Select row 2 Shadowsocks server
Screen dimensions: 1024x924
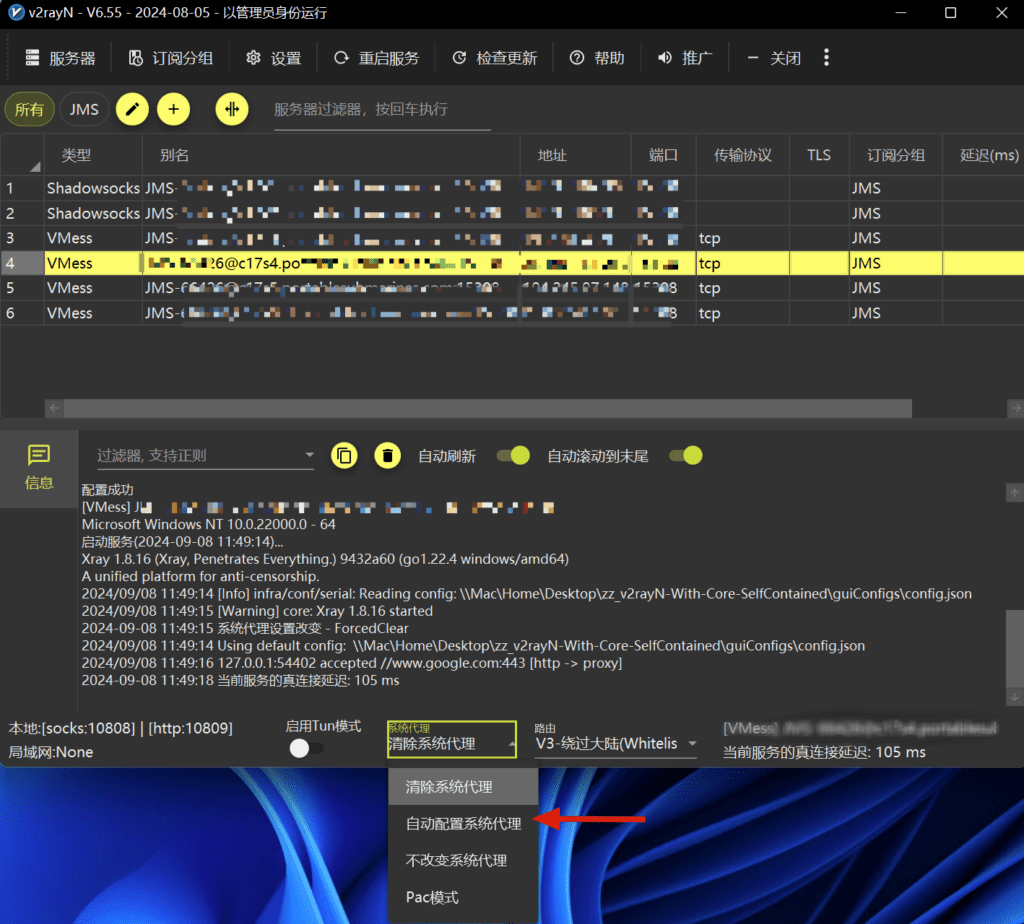[512, 214]
